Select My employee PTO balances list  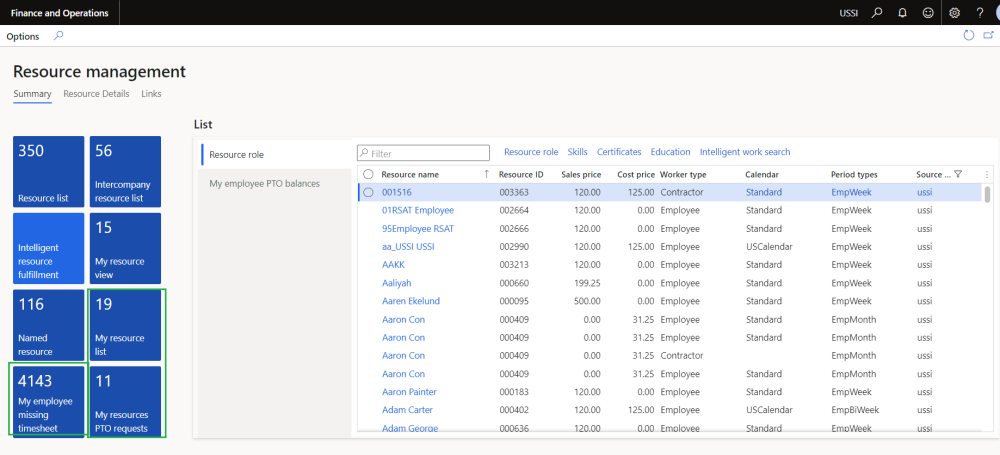[x=262, y=184]
